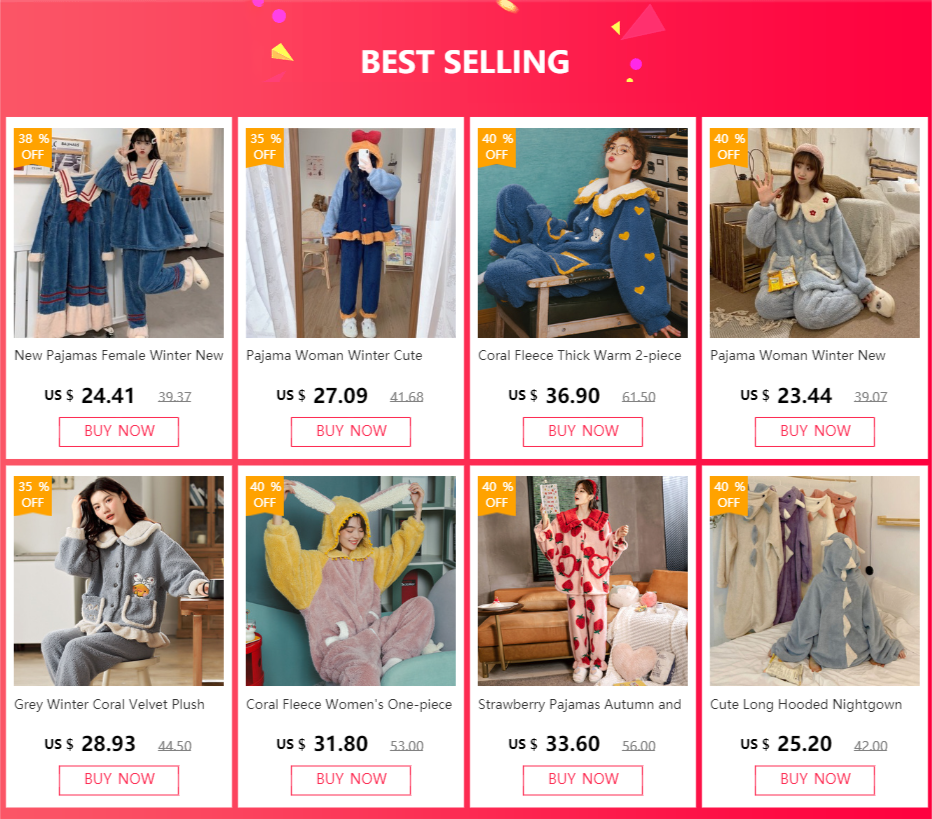Click BUY NOW for Coral Fleece Women's One-piece
The height and width of the screenshot is (819, 932).
[x=351, y=780]
